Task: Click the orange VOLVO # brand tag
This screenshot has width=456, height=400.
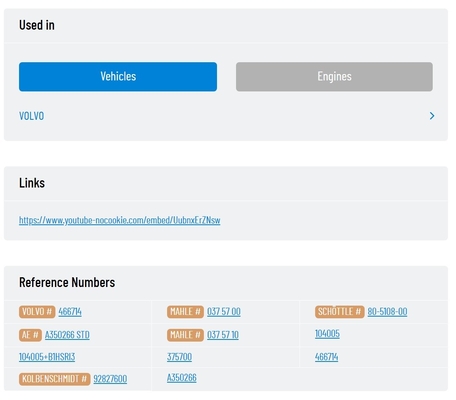Action: (x=37, y=312)
